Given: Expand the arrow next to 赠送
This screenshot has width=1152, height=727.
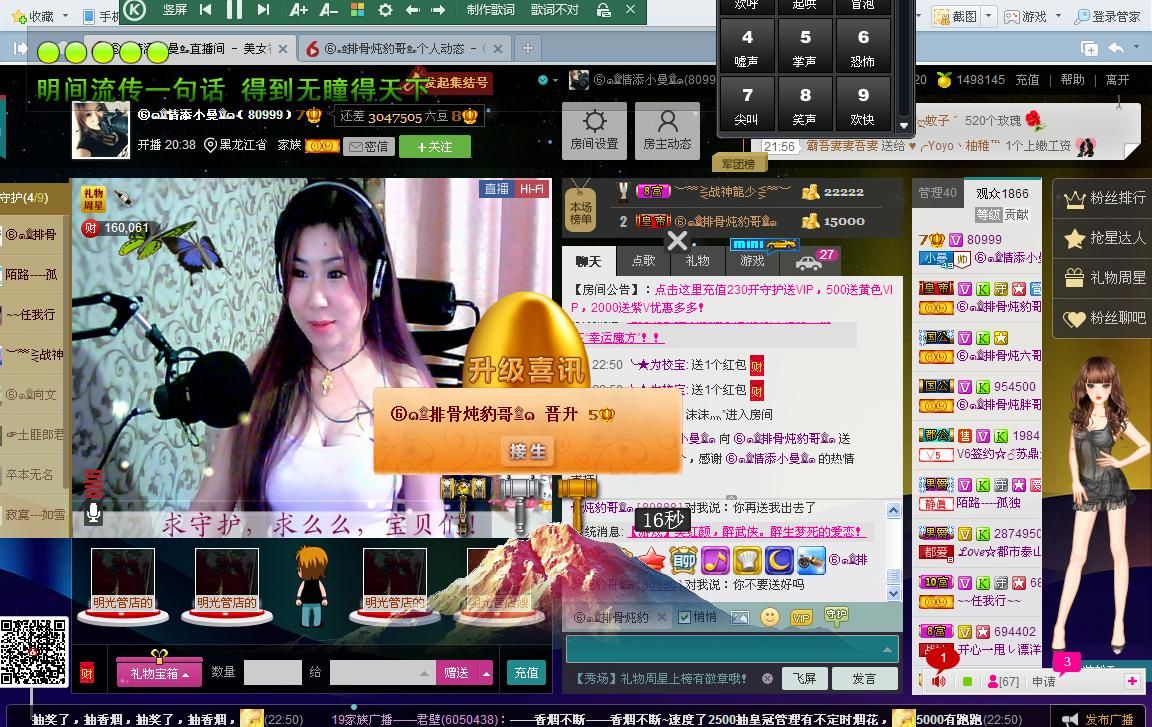Looking at the screenshot, I should 486,673.
